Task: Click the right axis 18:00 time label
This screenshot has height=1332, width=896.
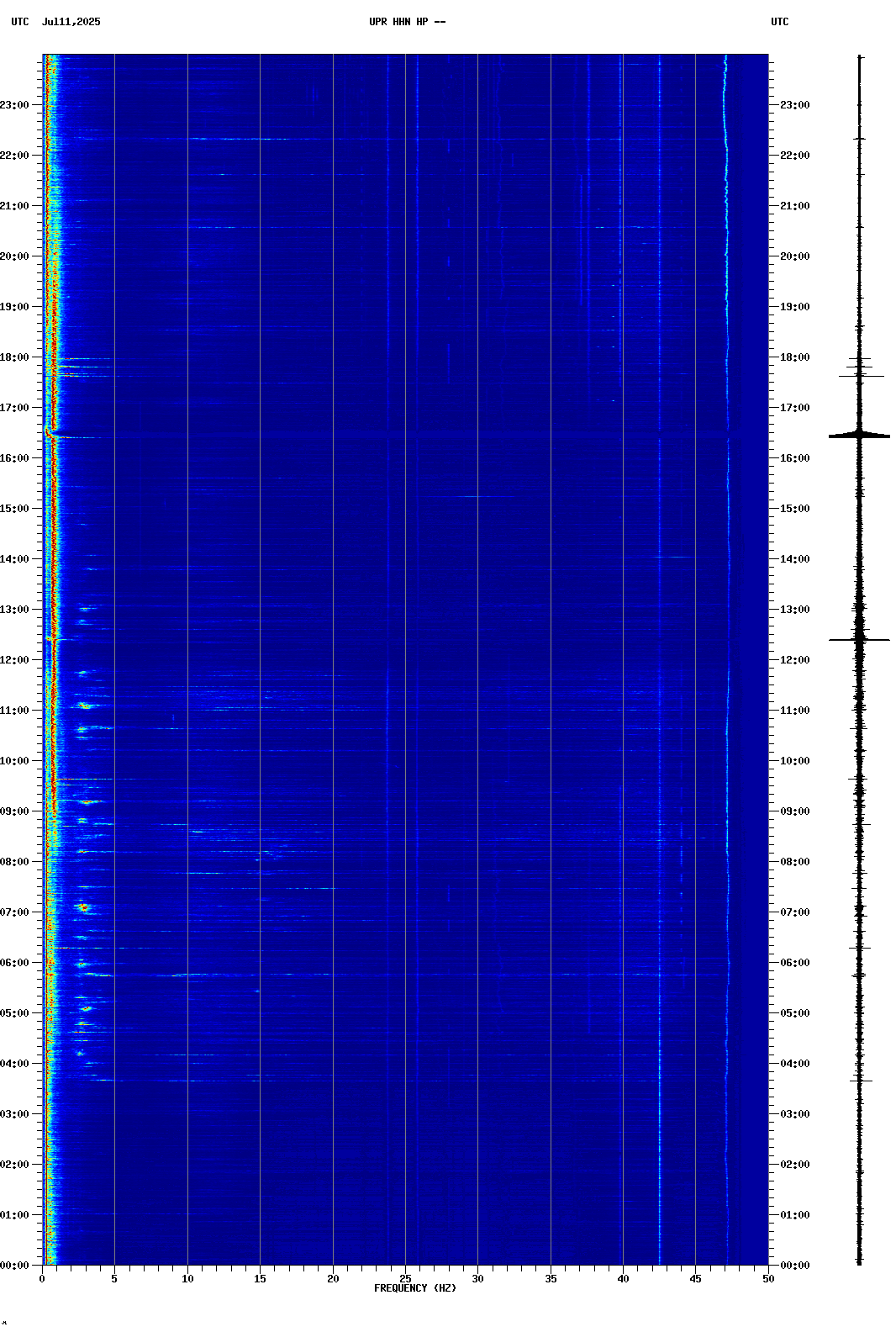Action: pos(795,357)
